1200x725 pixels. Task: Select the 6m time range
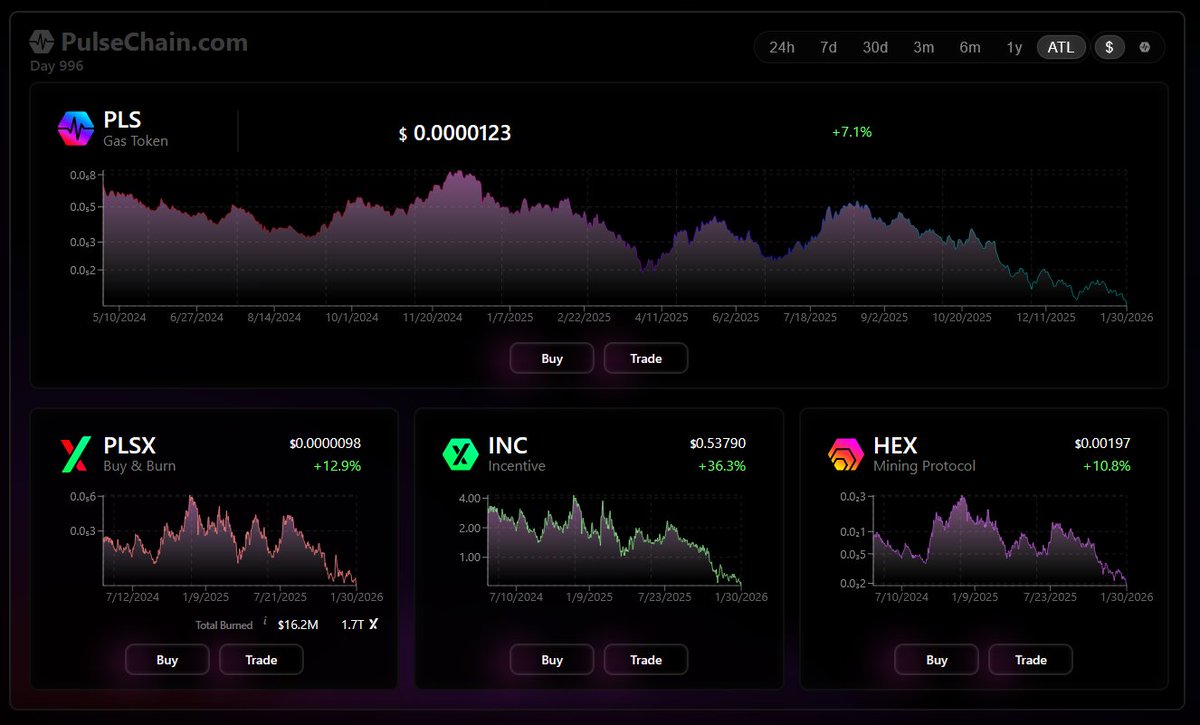970,47
